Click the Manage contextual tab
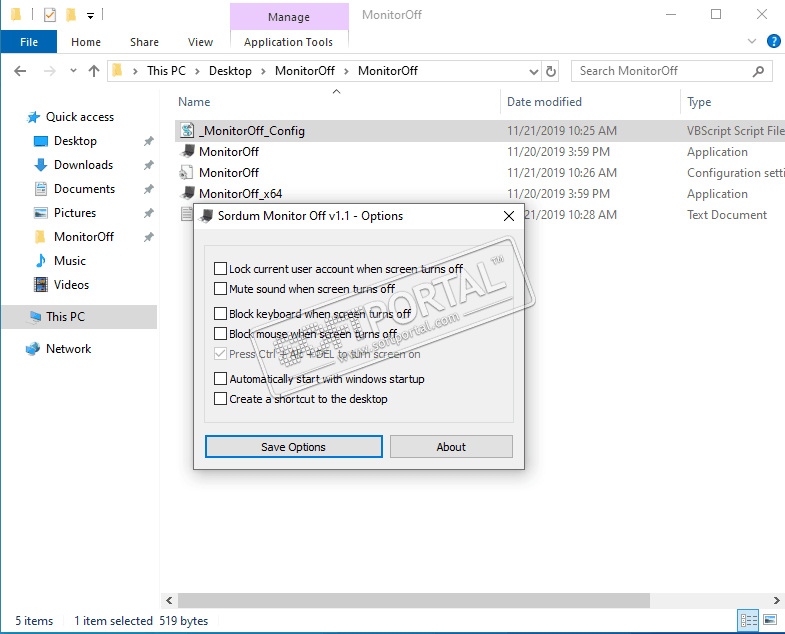 point(289,17)
